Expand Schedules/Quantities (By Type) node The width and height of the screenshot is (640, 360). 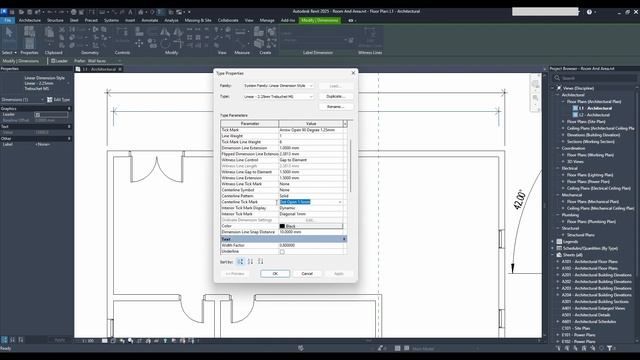click(553, 248)
